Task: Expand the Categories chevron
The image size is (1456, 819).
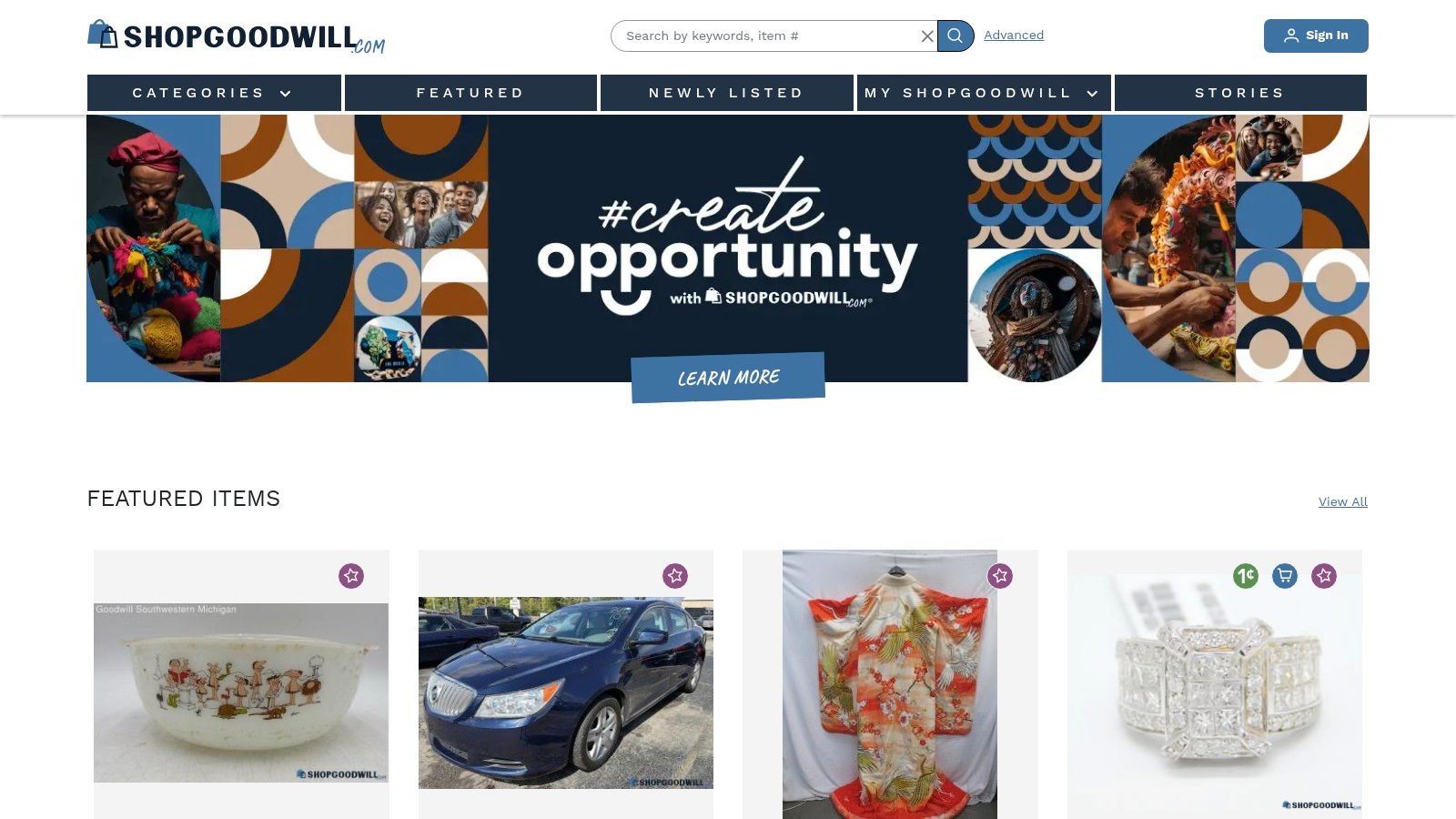Action: click(x=286, y=94)
